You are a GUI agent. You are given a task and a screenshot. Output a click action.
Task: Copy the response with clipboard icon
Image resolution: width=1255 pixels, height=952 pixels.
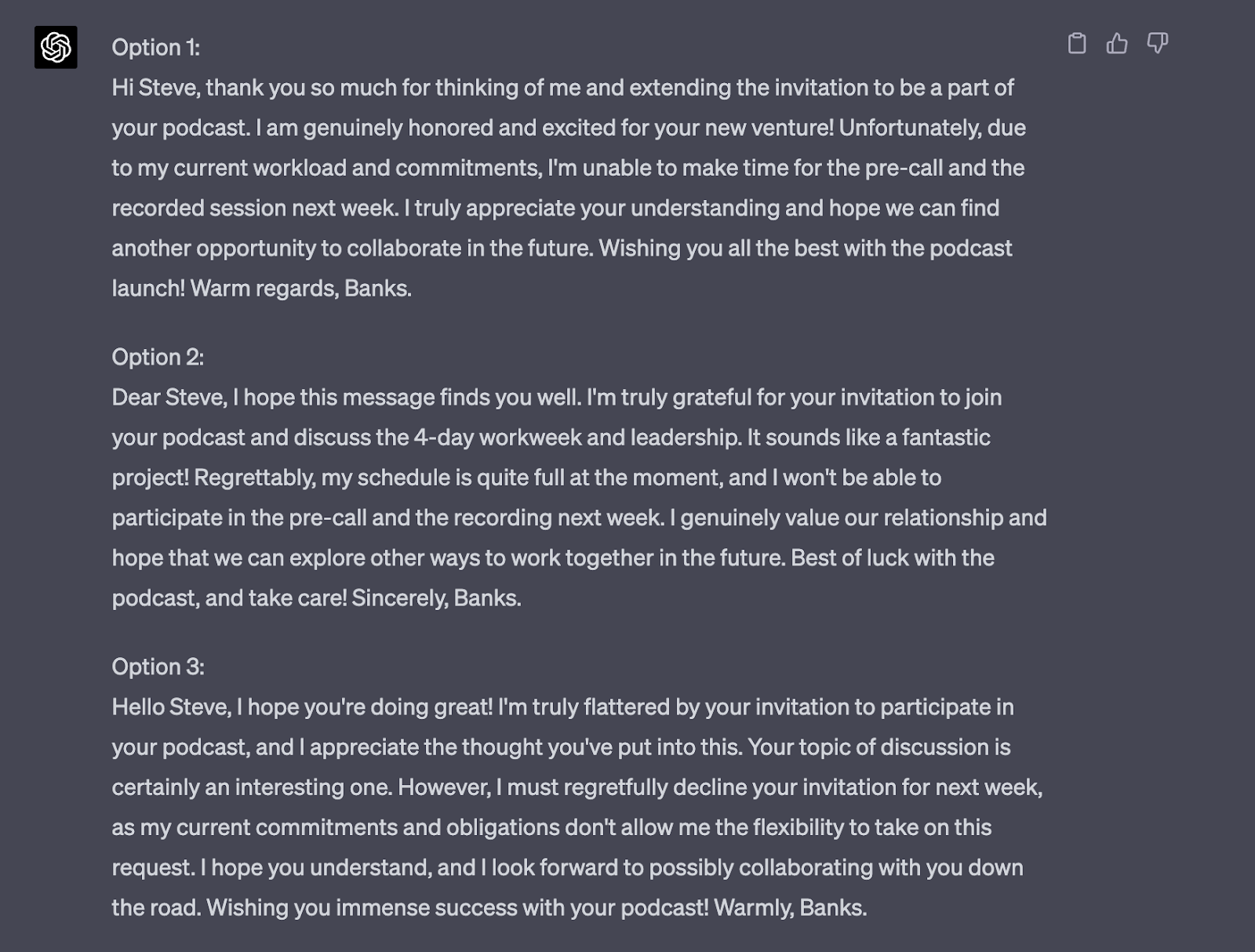(x=1077, y=43)
